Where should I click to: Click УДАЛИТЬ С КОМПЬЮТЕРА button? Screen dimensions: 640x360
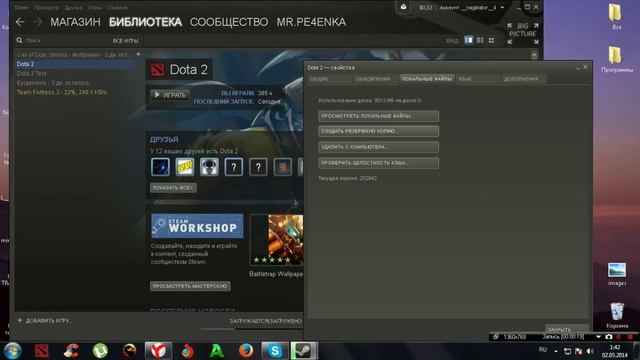pos(378,147)
